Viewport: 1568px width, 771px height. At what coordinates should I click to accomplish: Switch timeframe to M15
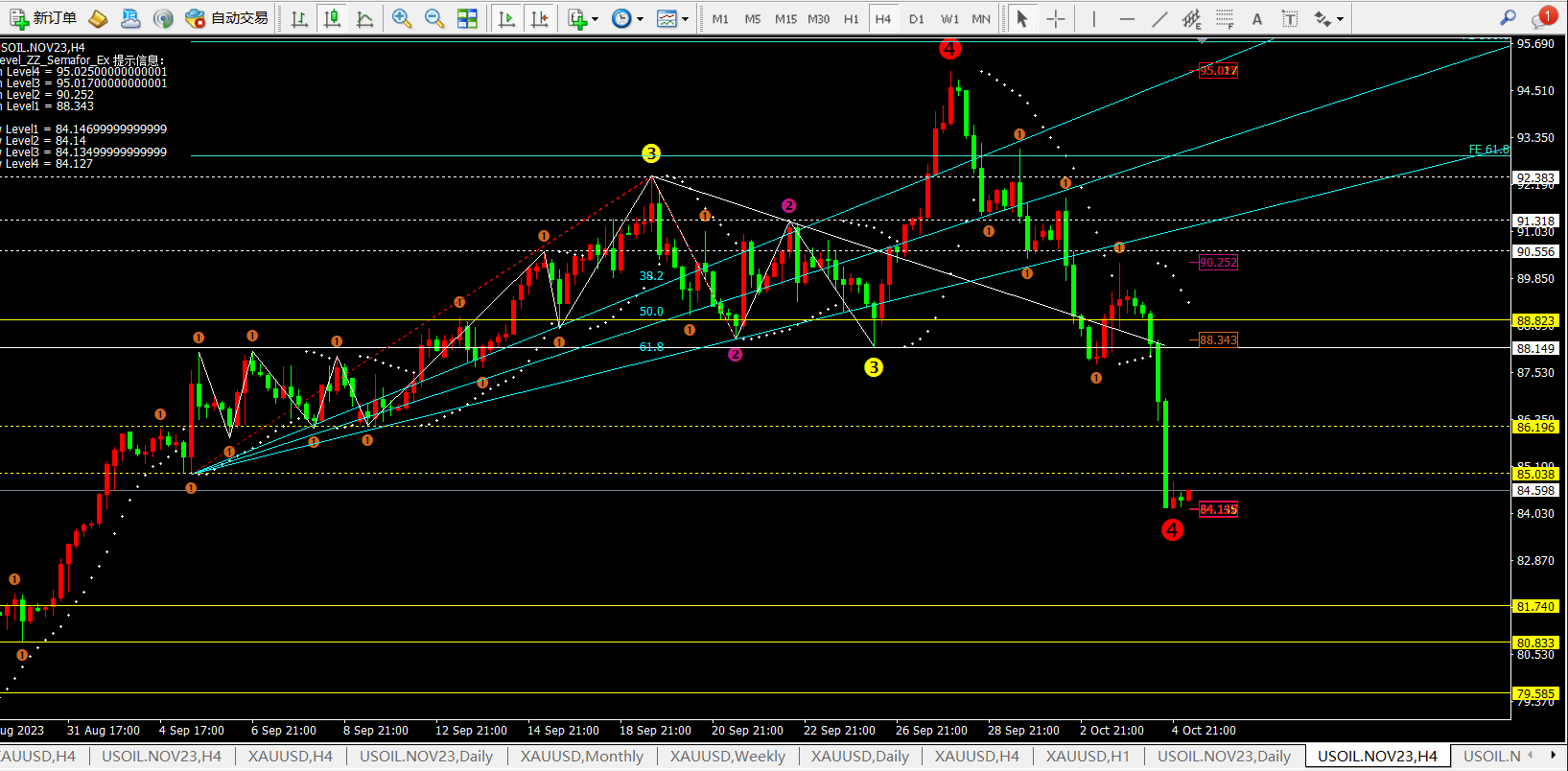(x=785, y=18)
